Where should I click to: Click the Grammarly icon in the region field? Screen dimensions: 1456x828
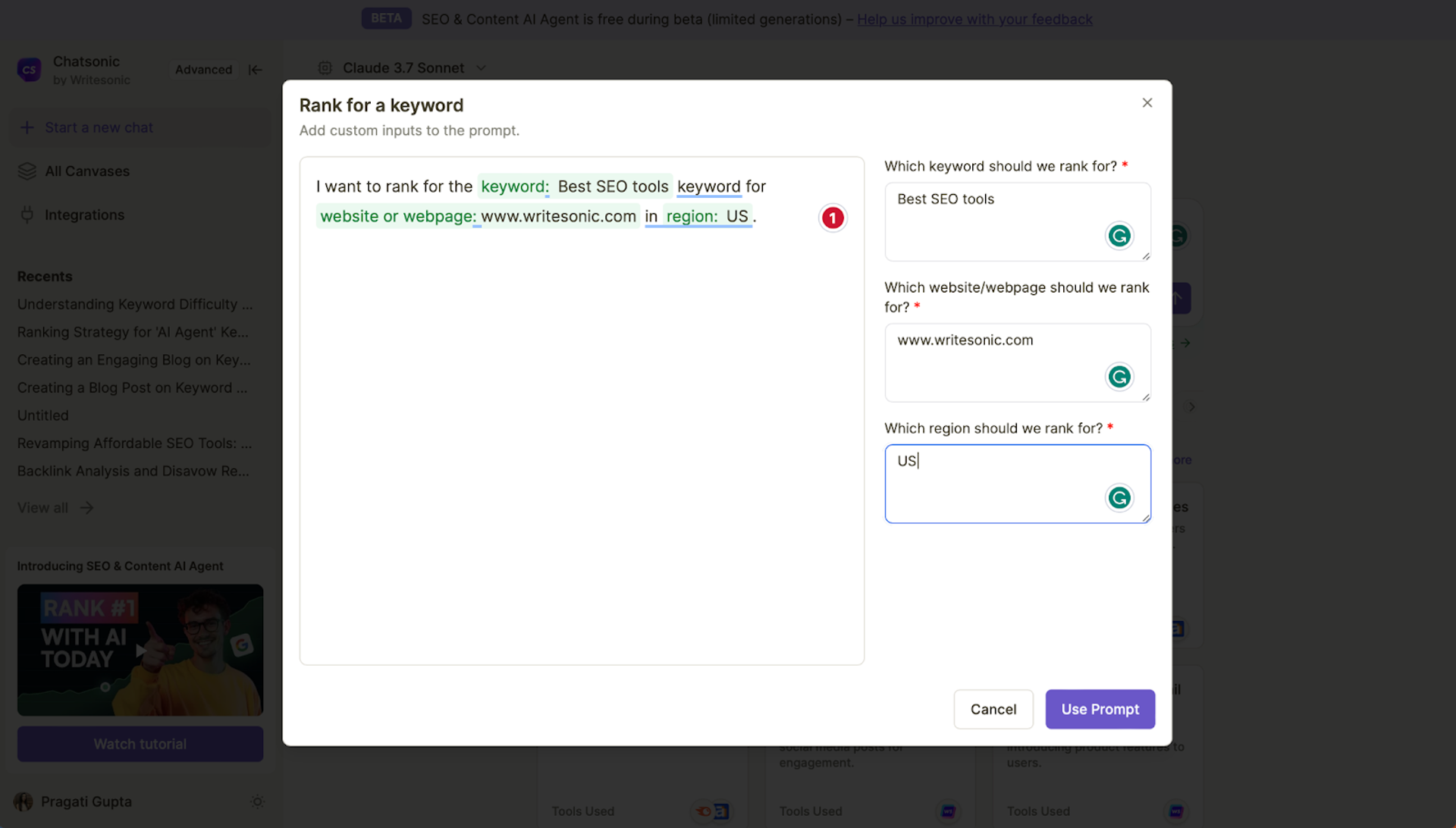coord(1119,498)
